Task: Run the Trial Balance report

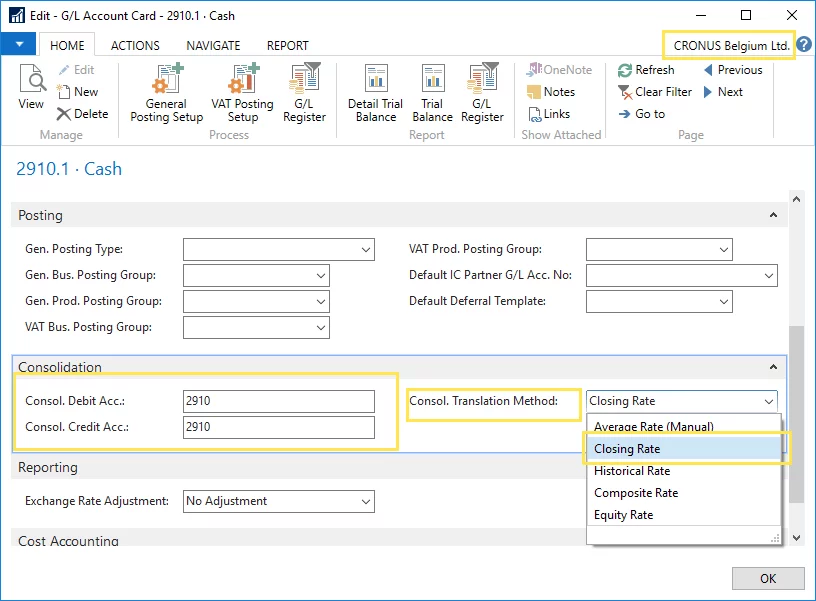Action: tap(432, 93)
